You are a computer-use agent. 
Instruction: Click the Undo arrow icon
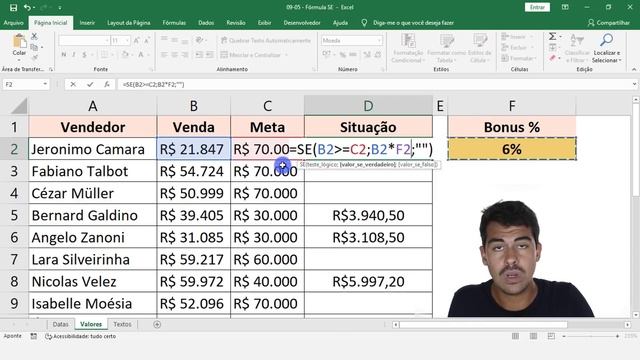pos(27,7)
